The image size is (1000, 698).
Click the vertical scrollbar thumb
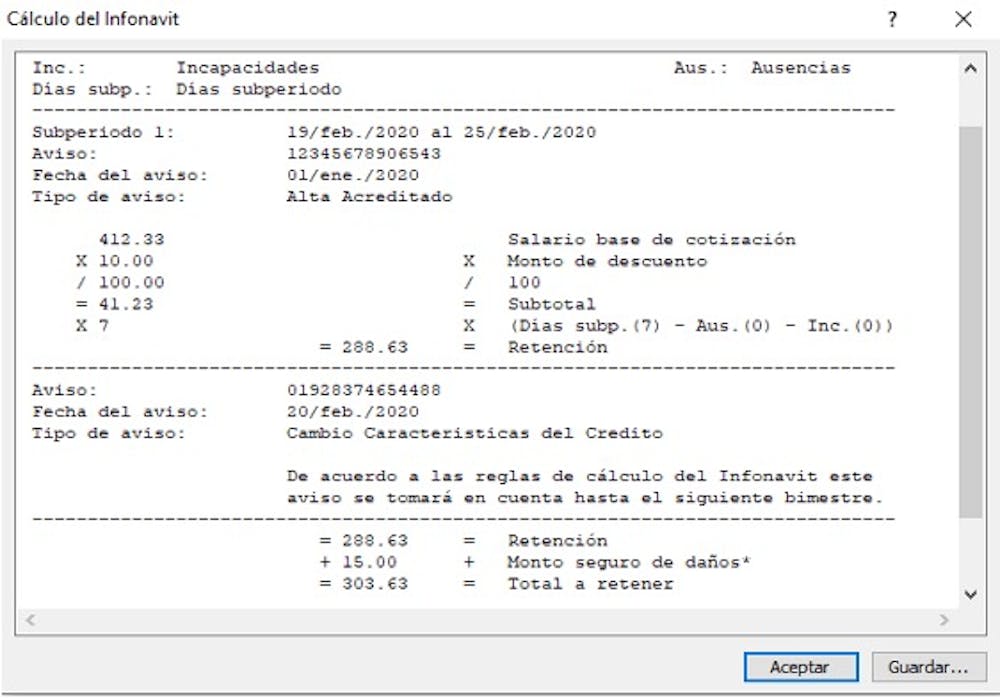(970, 322)
